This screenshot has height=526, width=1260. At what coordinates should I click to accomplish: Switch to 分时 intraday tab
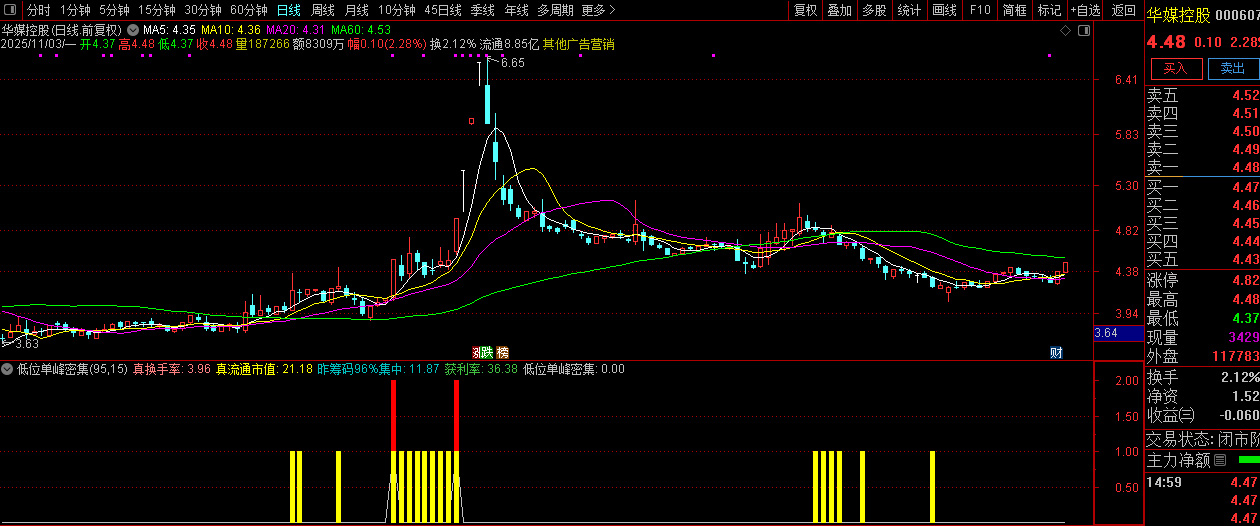coord(38,10)
